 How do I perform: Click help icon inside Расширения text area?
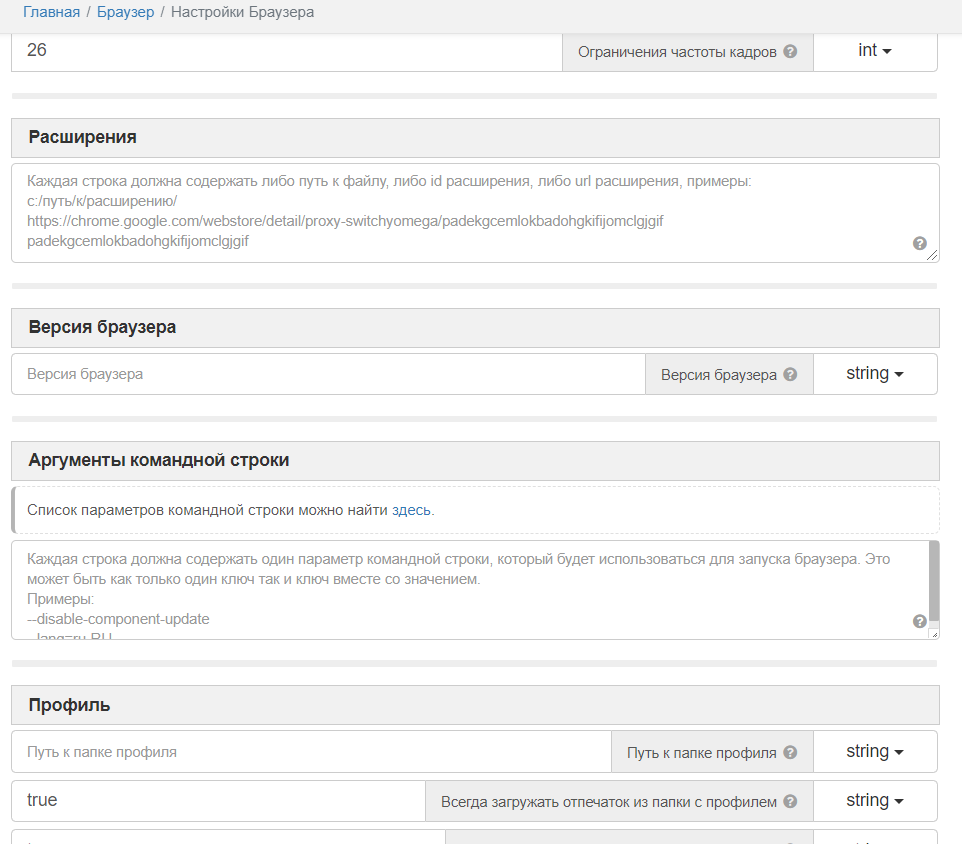[920, 243]
